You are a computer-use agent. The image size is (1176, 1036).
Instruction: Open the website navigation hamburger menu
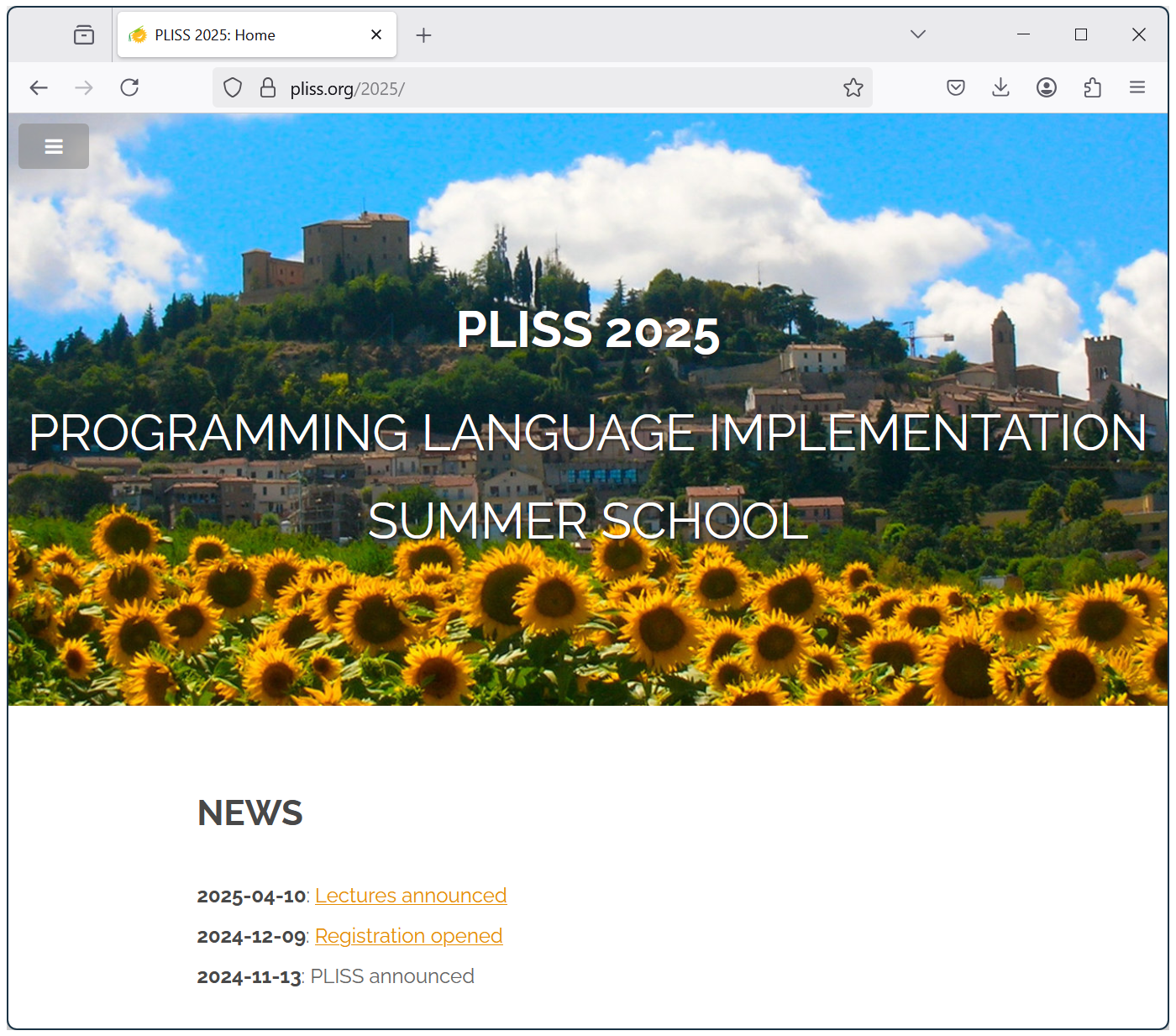pos(54,146)
